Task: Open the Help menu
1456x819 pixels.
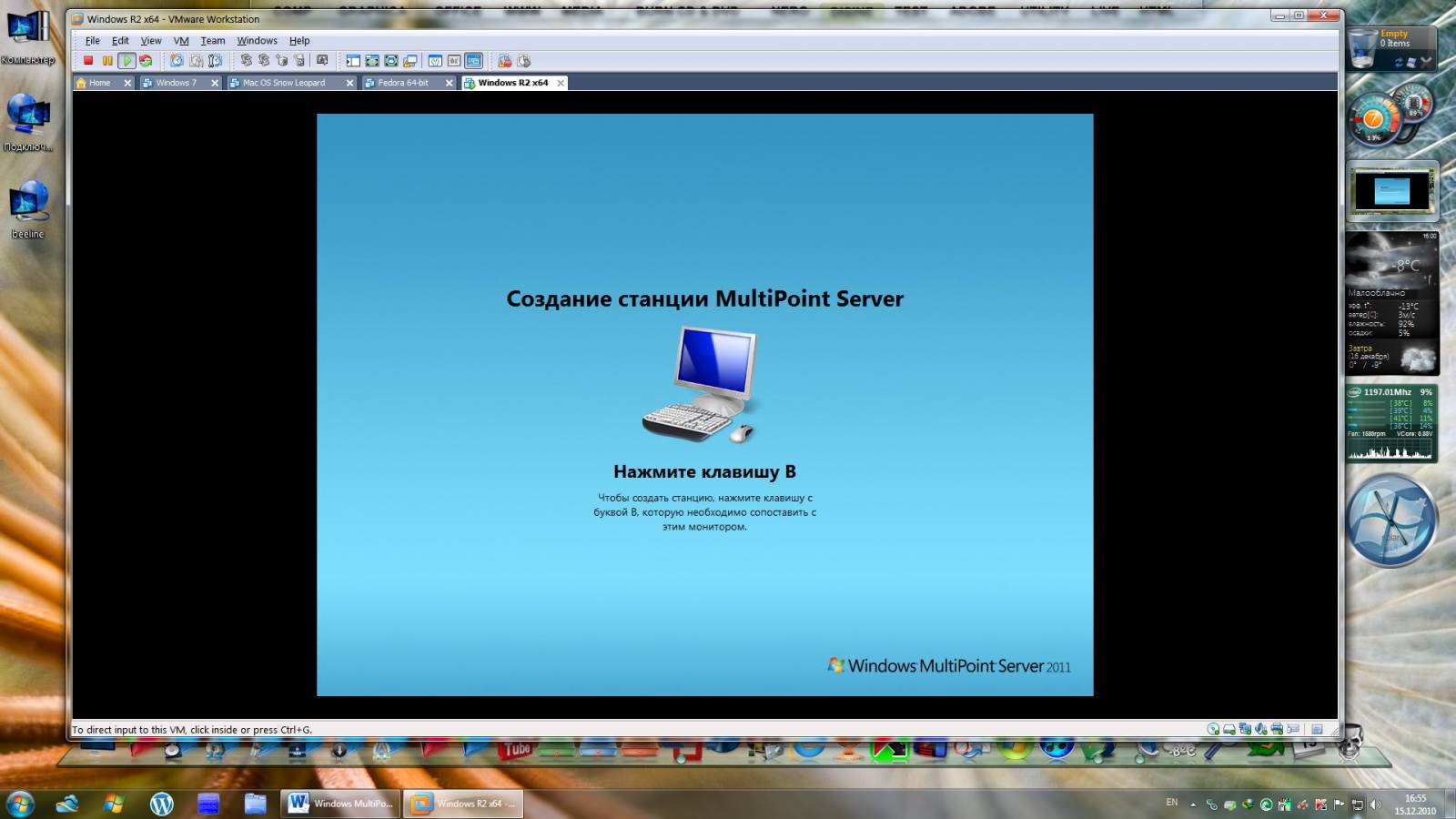Action: point(299,41)
